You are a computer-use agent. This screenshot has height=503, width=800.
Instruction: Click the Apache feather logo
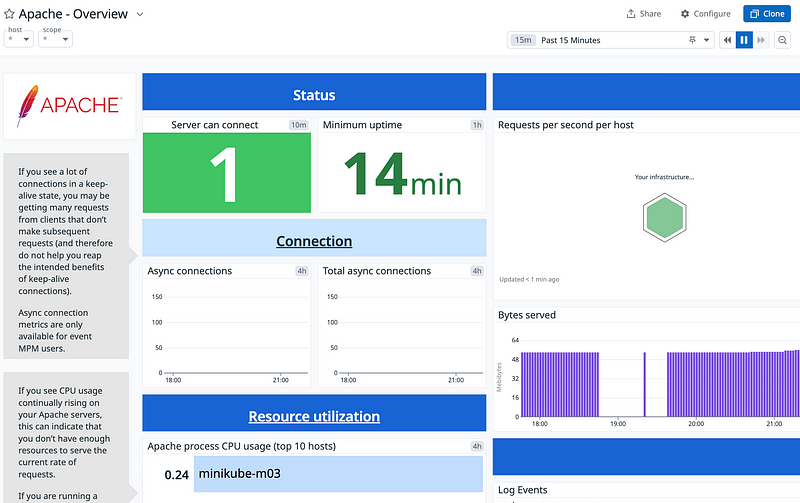27,105
